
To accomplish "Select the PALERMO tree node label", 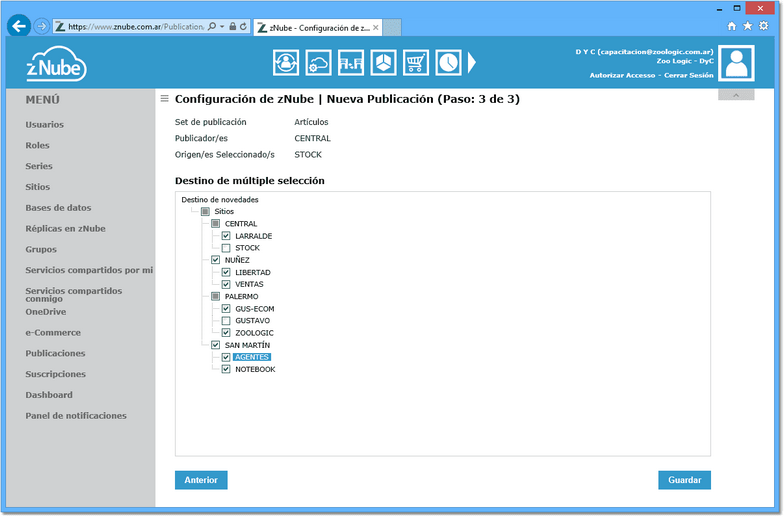I will [242, 296].
